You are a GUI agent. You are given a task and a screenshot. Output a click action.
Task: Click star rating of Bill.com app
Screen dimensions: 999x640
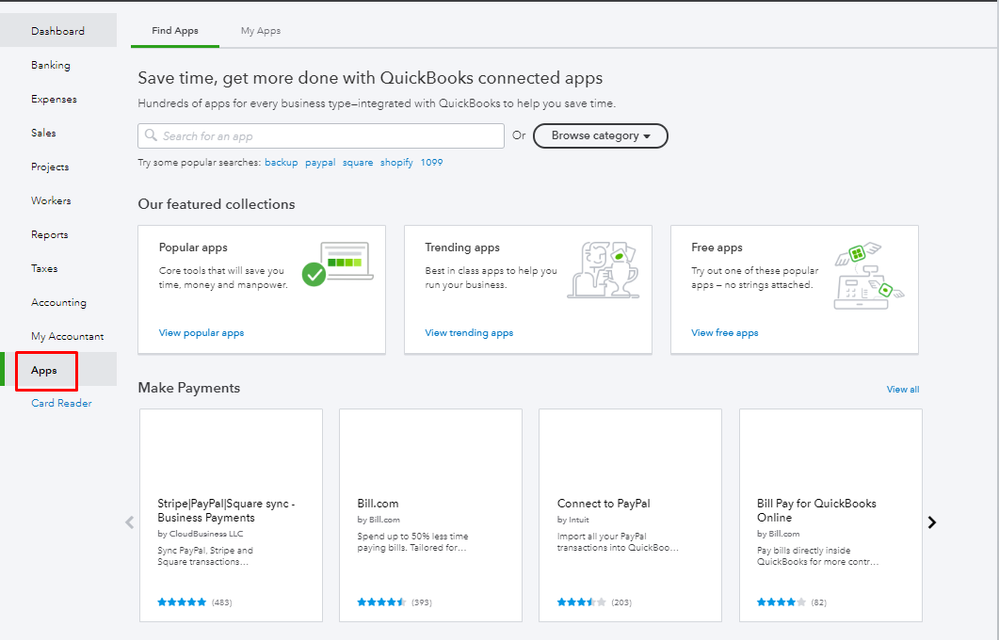(x=382, y=602)
